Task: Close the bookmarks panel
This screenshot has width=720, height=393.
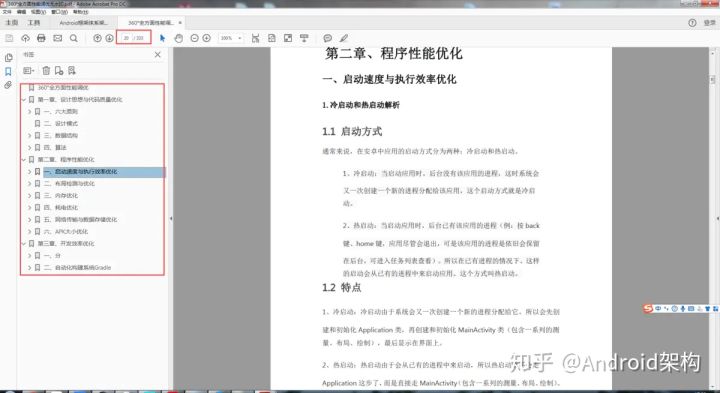Action: point(158,55)
